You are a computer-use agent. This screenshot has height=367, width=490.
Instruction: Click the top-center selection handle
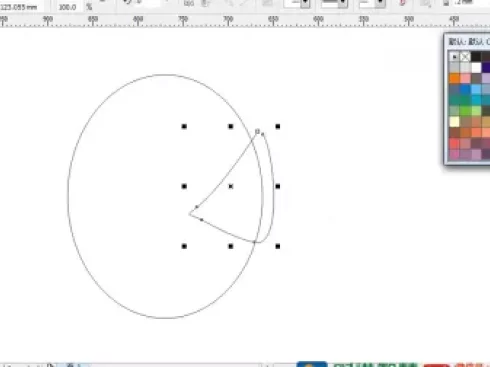(x=231, y=126)
